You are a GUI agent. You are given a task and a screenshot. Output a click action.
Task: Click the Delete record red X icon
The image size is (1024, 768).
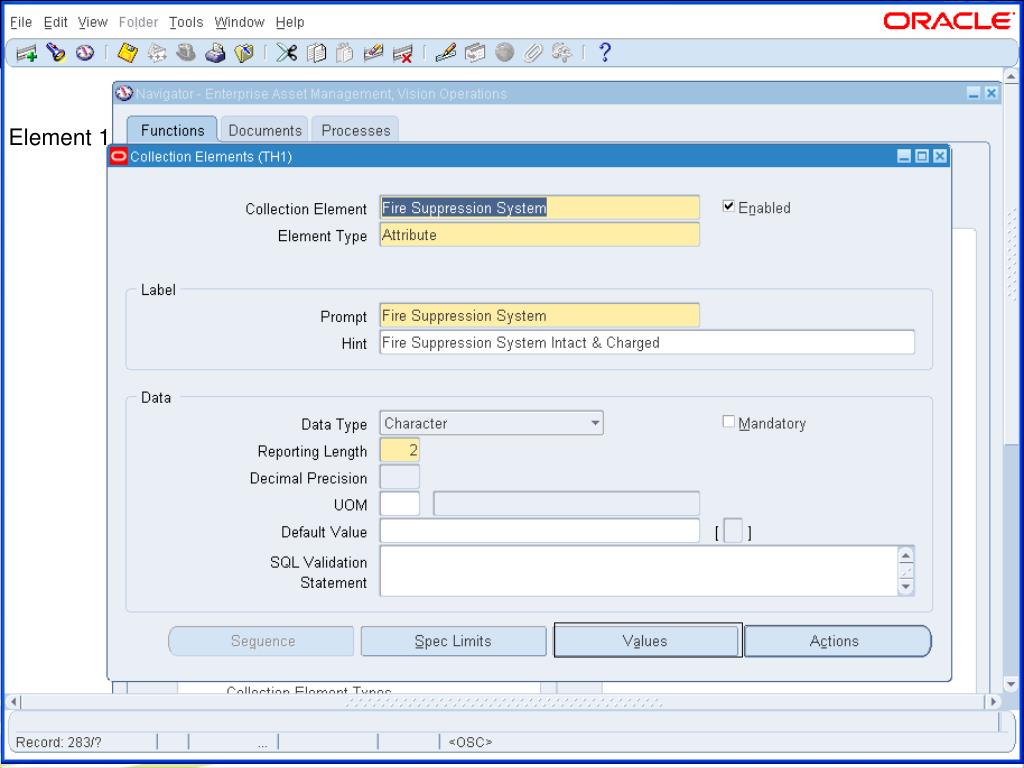[403, 54]
